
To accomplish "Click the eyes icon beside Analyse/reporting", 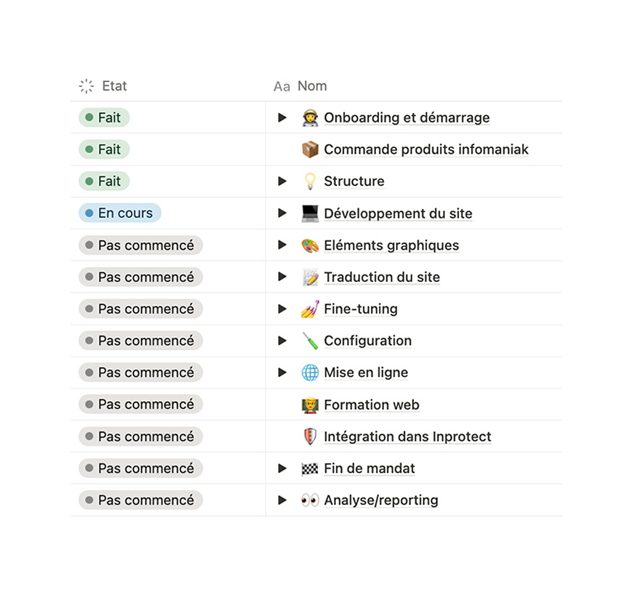I will pos(310,500).
